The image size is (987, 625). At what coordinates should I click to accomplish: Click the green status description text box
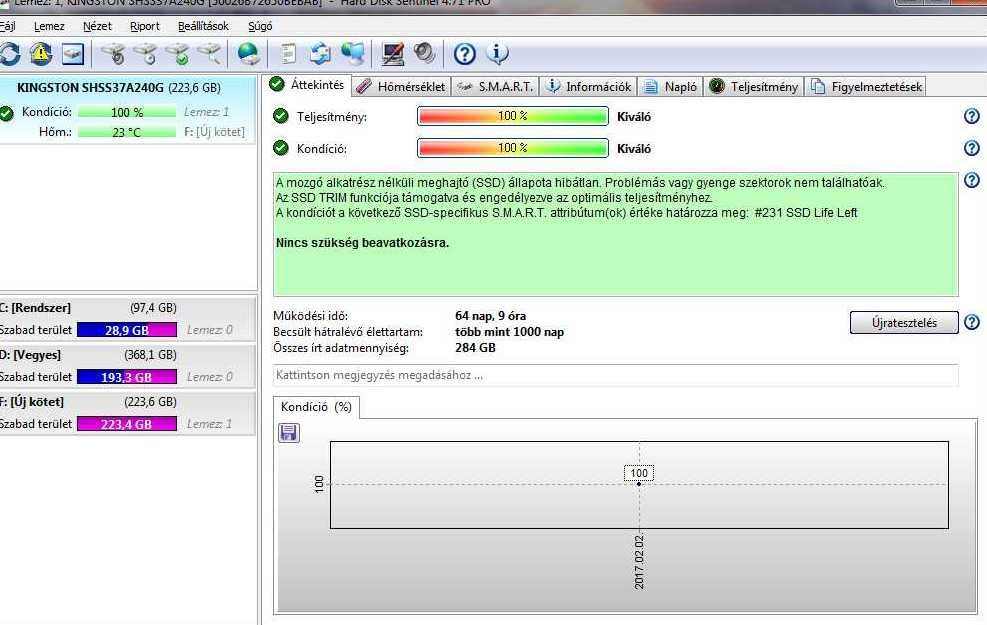[616, 234]
